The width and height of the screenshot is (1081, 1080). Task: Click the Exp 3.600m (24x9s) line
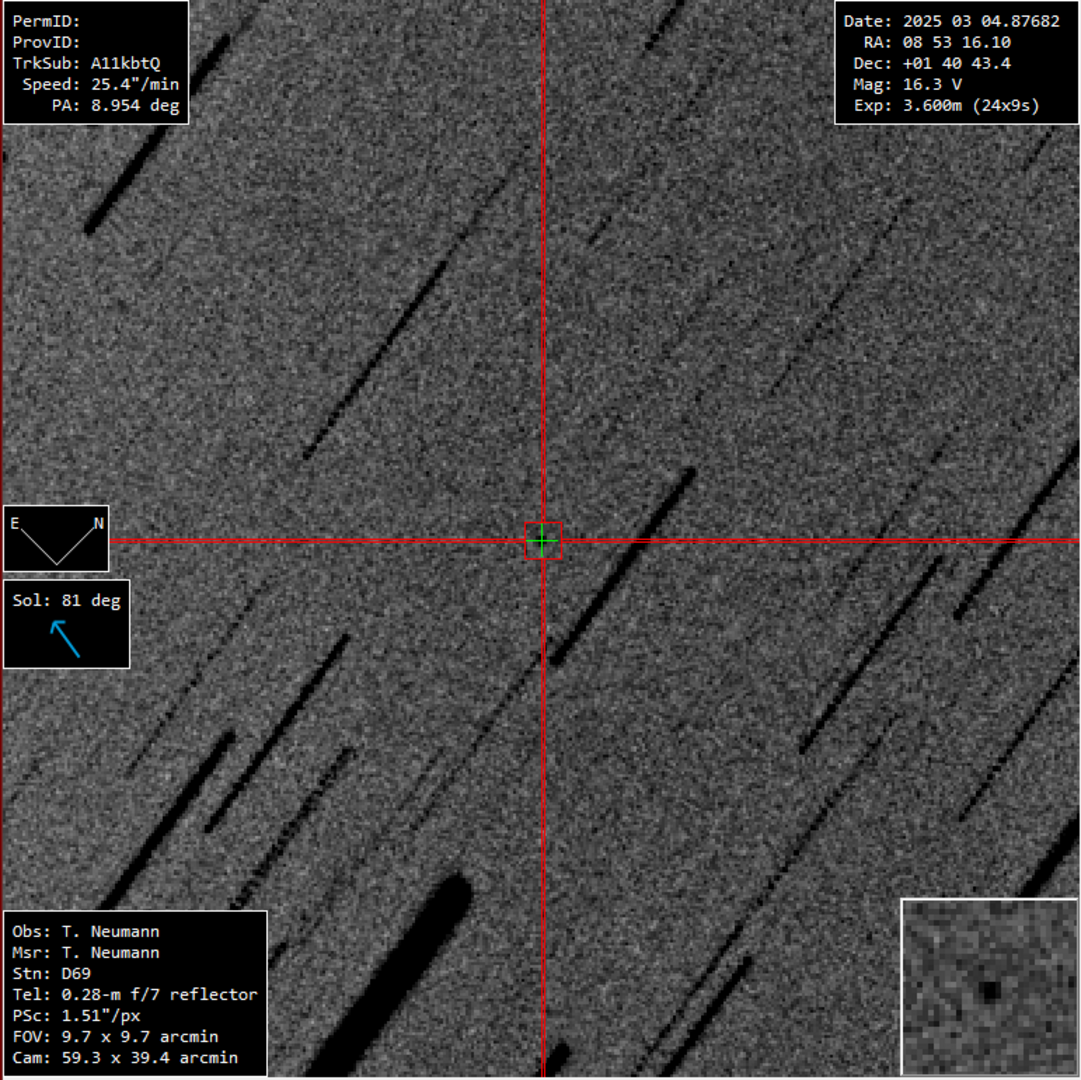point(946,106)
